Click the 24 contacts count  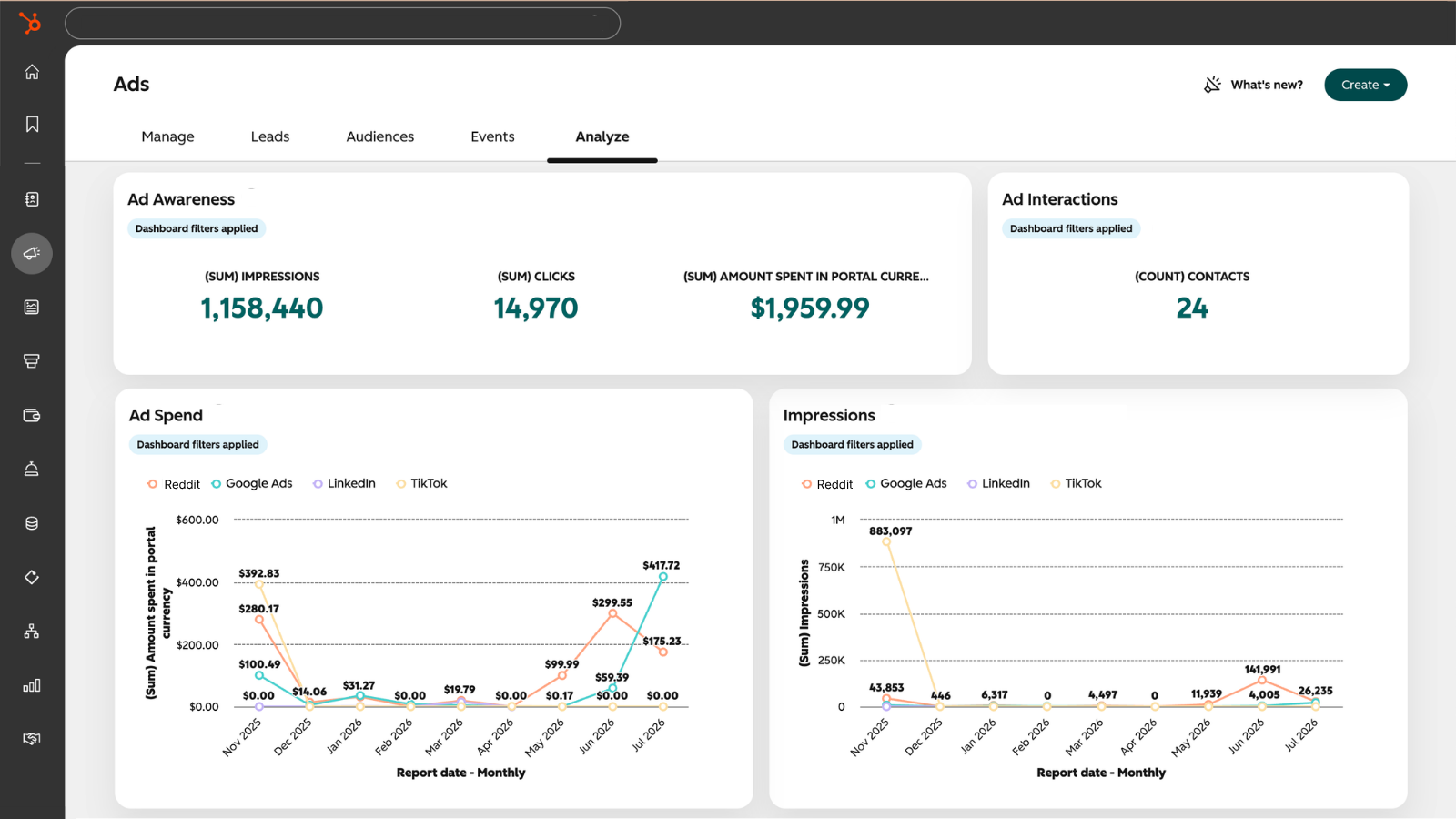point(1192,308)
